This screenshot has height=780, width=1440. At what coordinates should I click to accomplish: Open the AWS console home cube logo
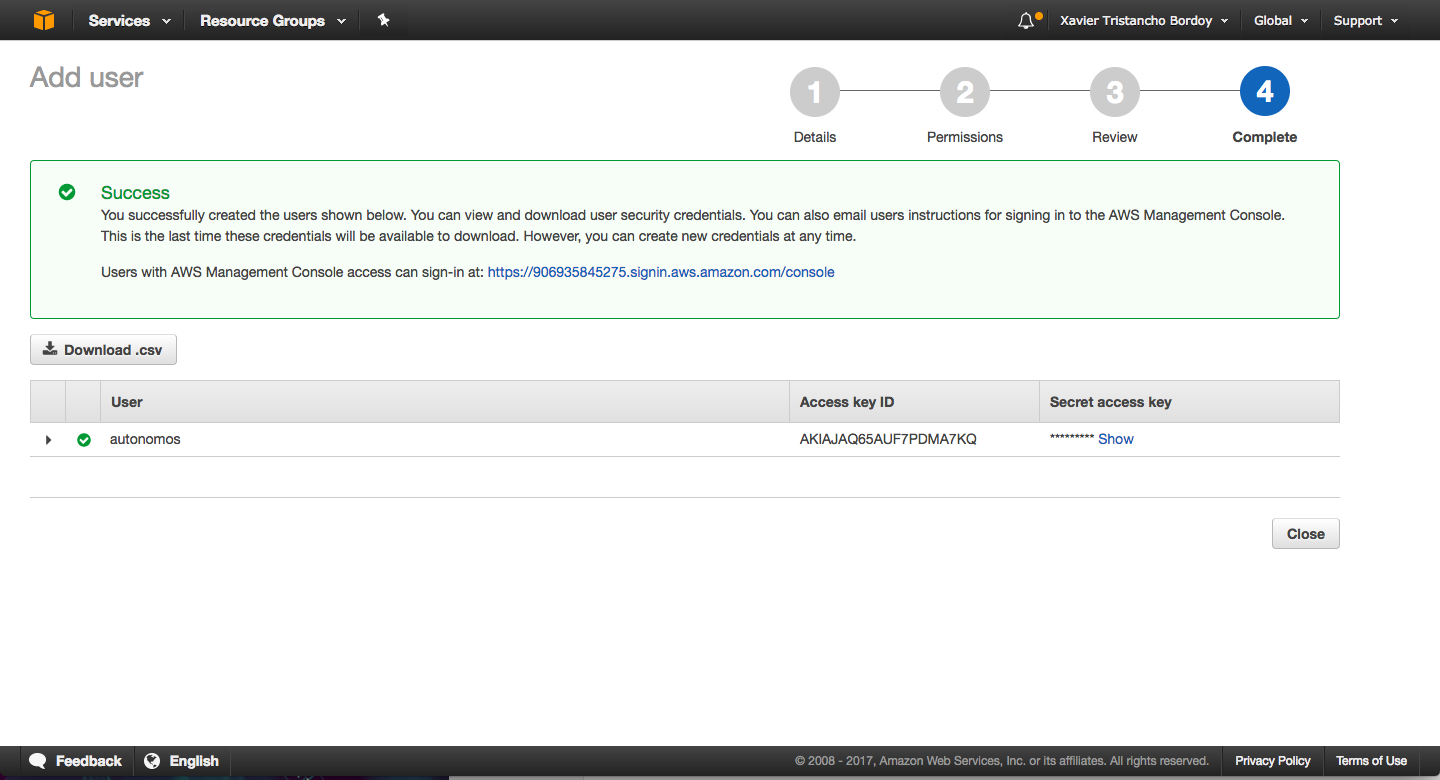(x=44, y=20)
